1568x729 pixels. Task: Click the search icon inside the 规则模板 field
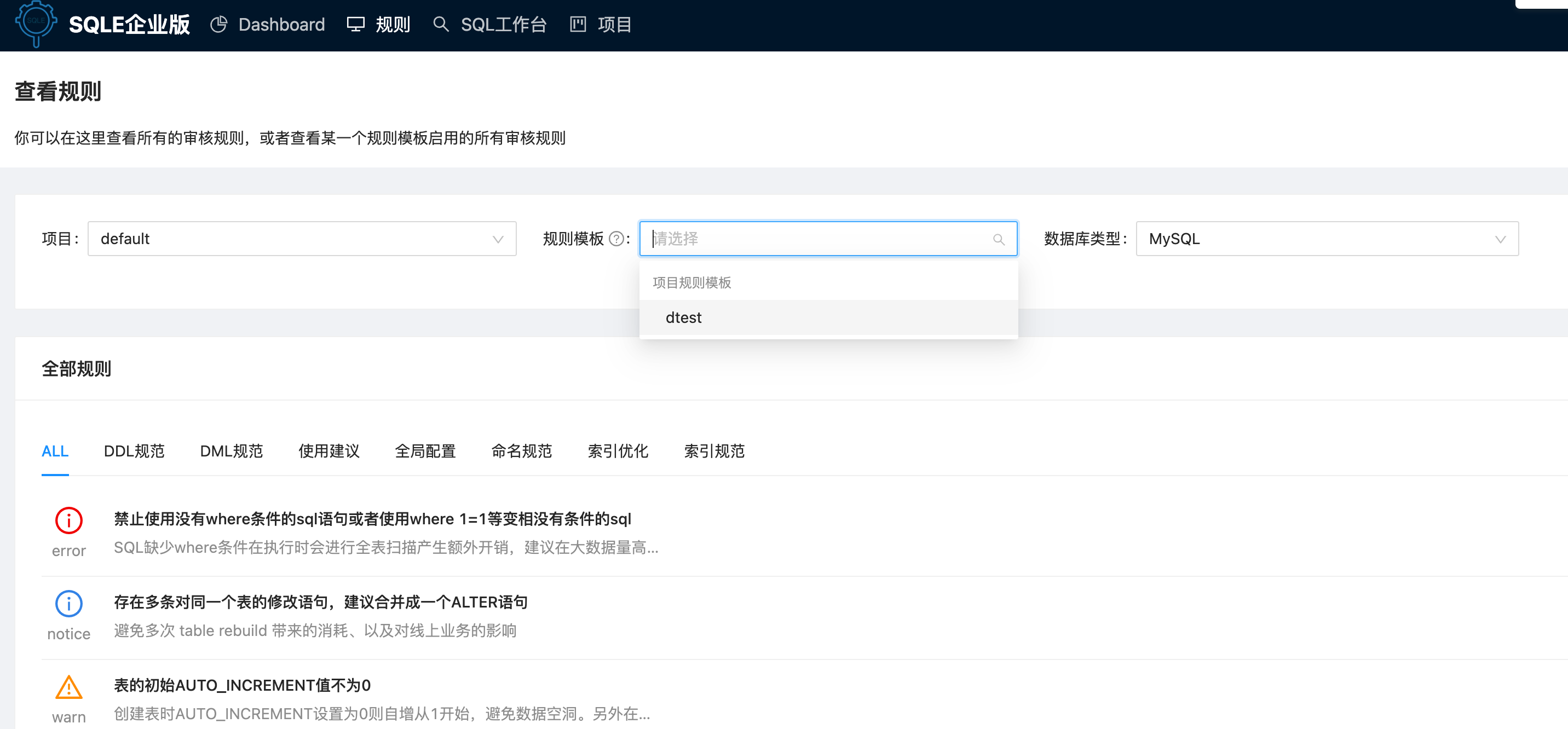[x=999, y=239]
